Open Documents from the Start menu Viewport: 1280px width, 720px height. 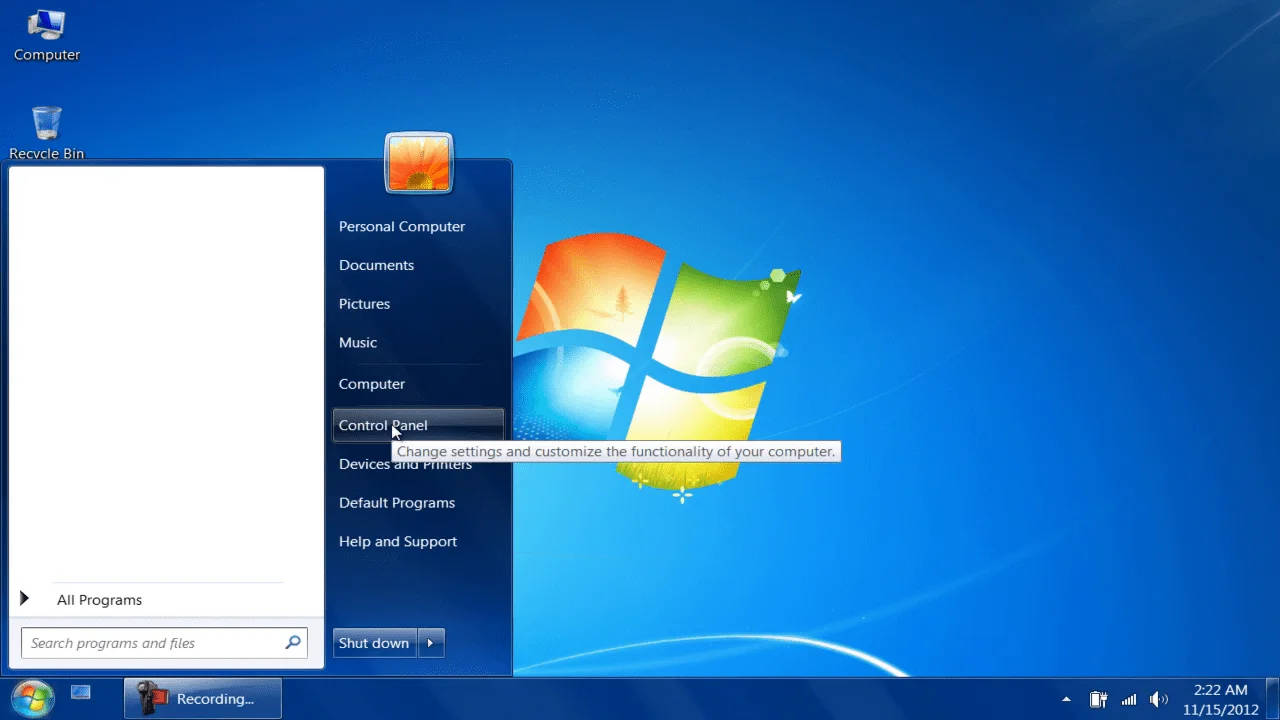pos(418,265)
